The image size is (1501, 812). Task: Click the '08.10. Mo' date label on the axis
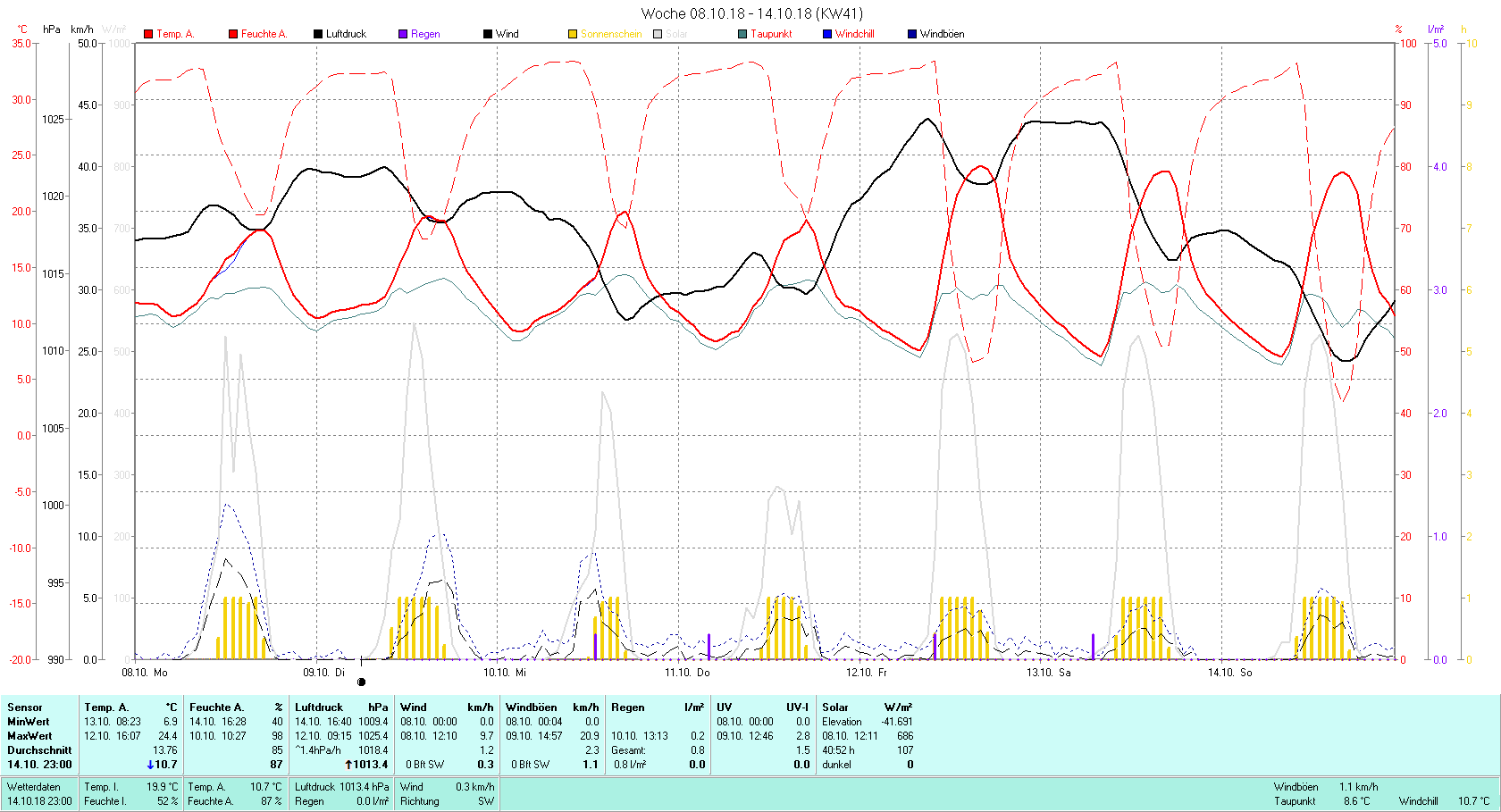click(x=145, y=673)
